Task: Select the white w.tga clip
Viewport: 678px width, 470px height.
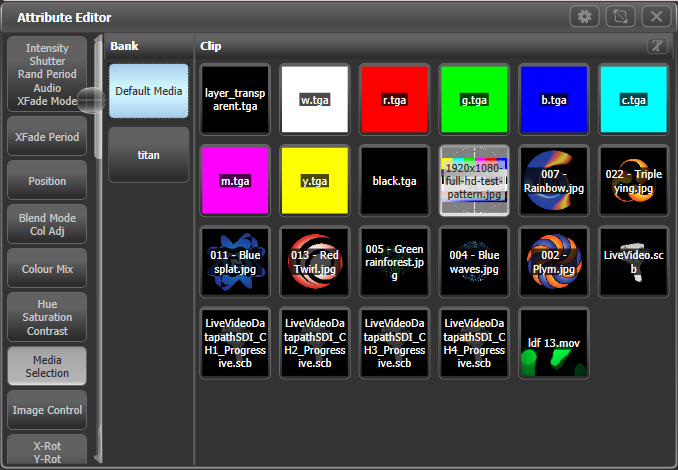Action: [x=315, y=99]
